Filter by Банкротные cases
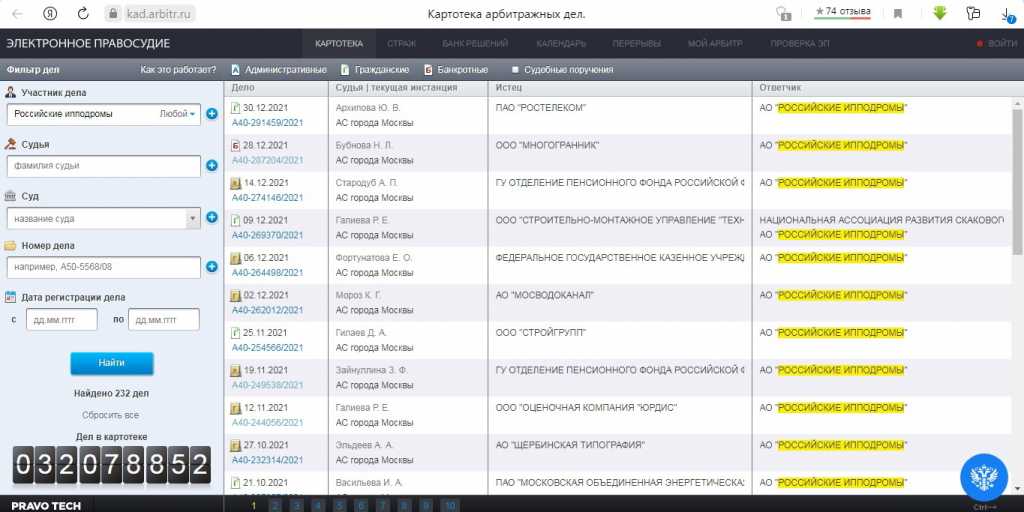This screenshot has width=1024, height=512. tap(456, 69)
